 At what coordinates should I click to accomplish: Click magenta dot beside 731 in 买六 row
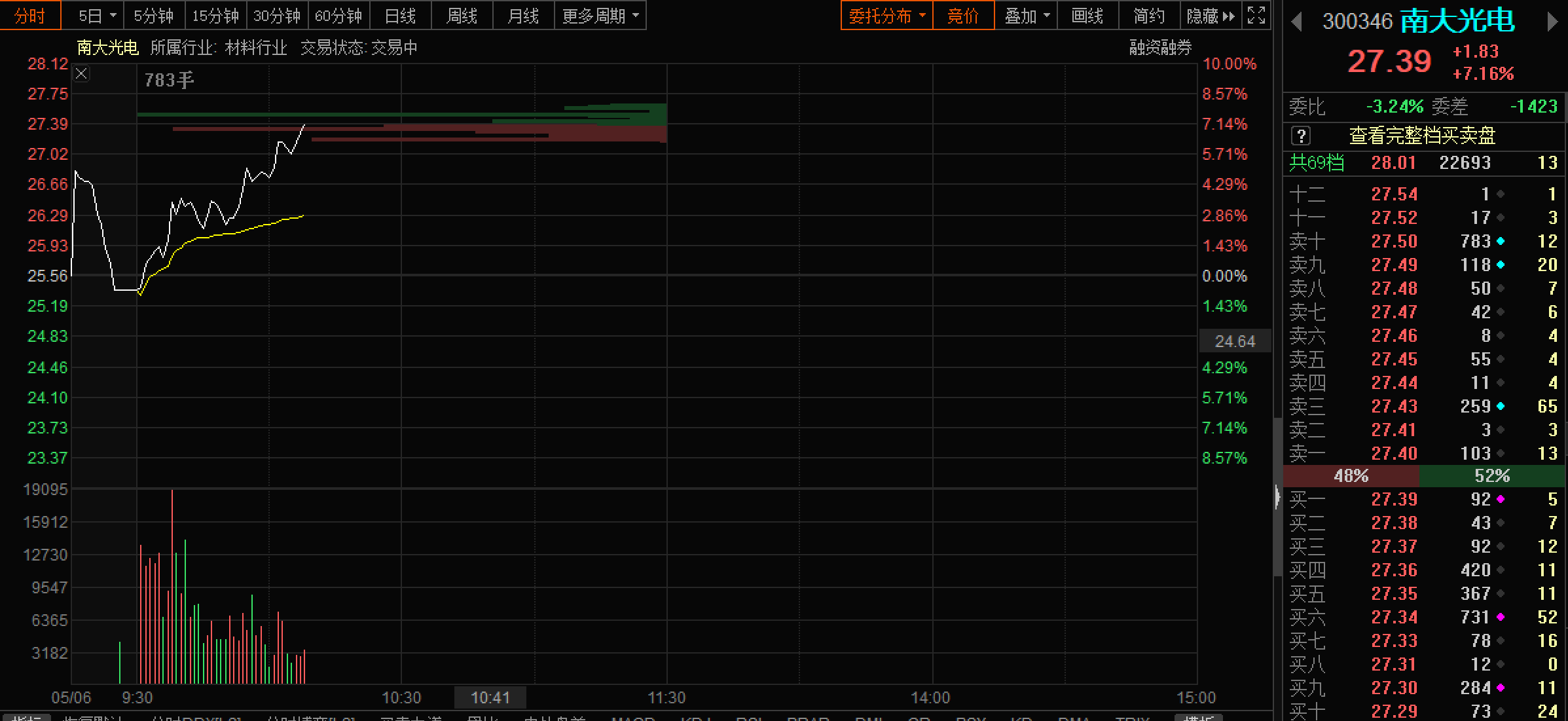tap(1501, 618)
